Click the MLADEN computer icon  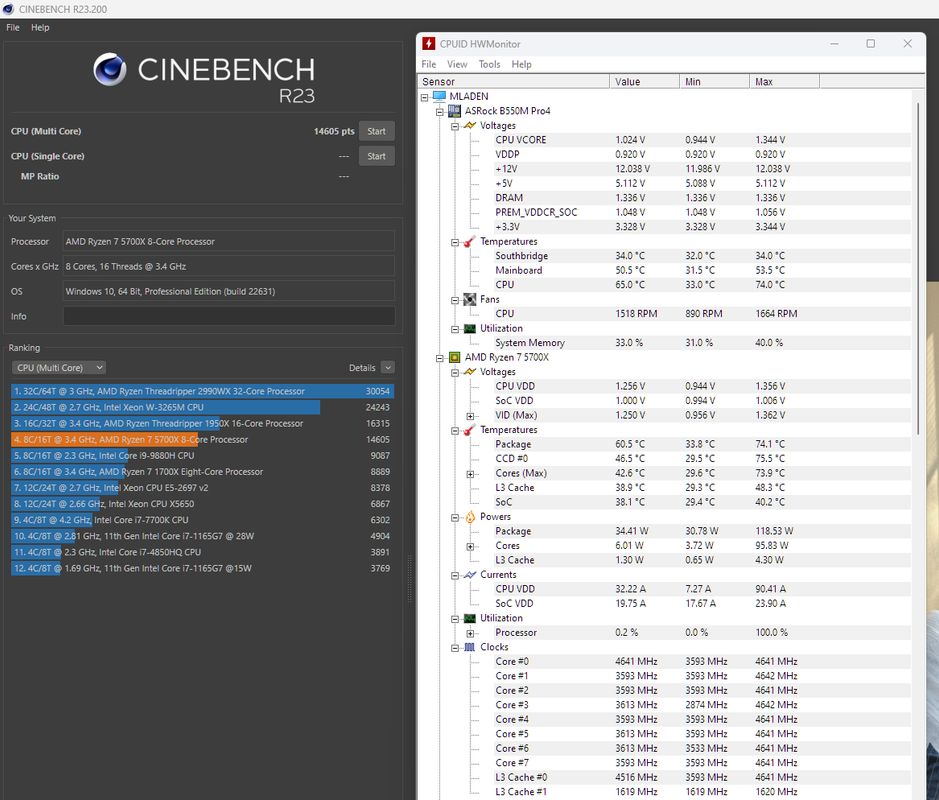pos(440,96)
